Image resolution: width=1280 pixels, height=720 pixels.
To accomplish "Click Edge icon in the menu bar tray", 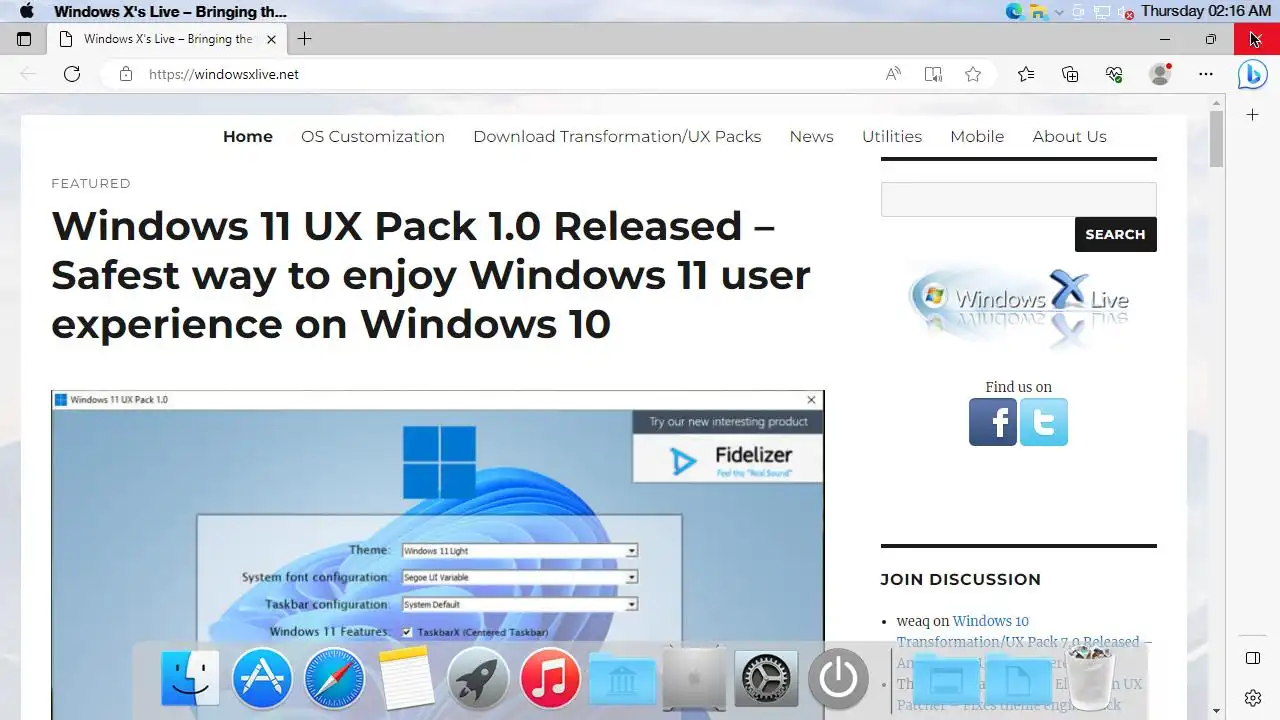I will (x=1014, y=11).
